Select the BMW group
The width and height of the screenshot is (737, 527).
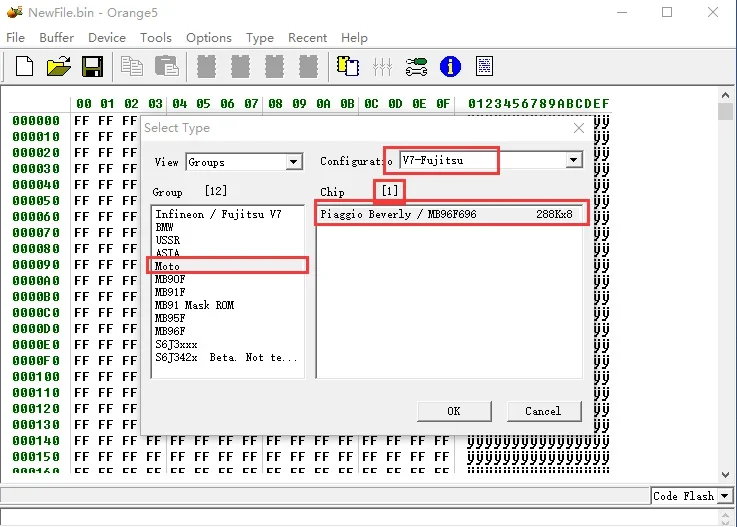pyautogui.click(x=227, y=228)
